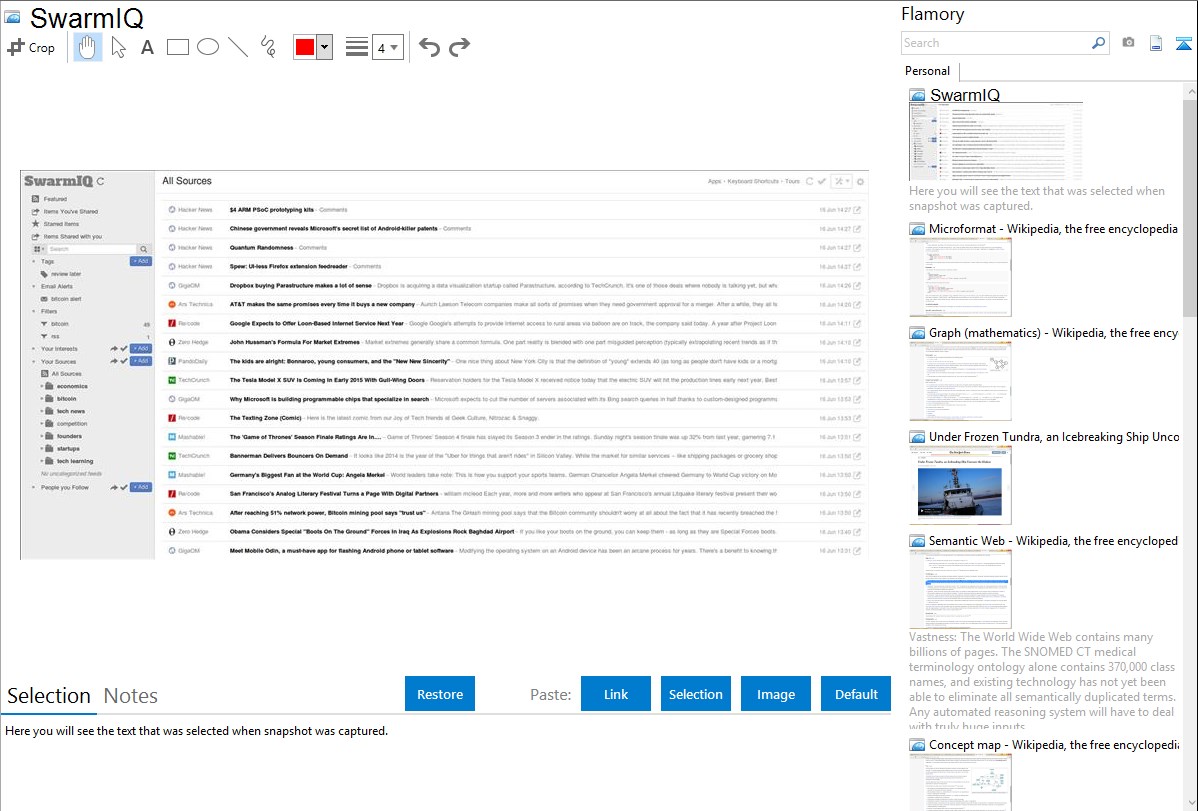Open the Under Frozen Tundra snapshot thumbnail
This screenshot has height=811, width=1198.
960,485
